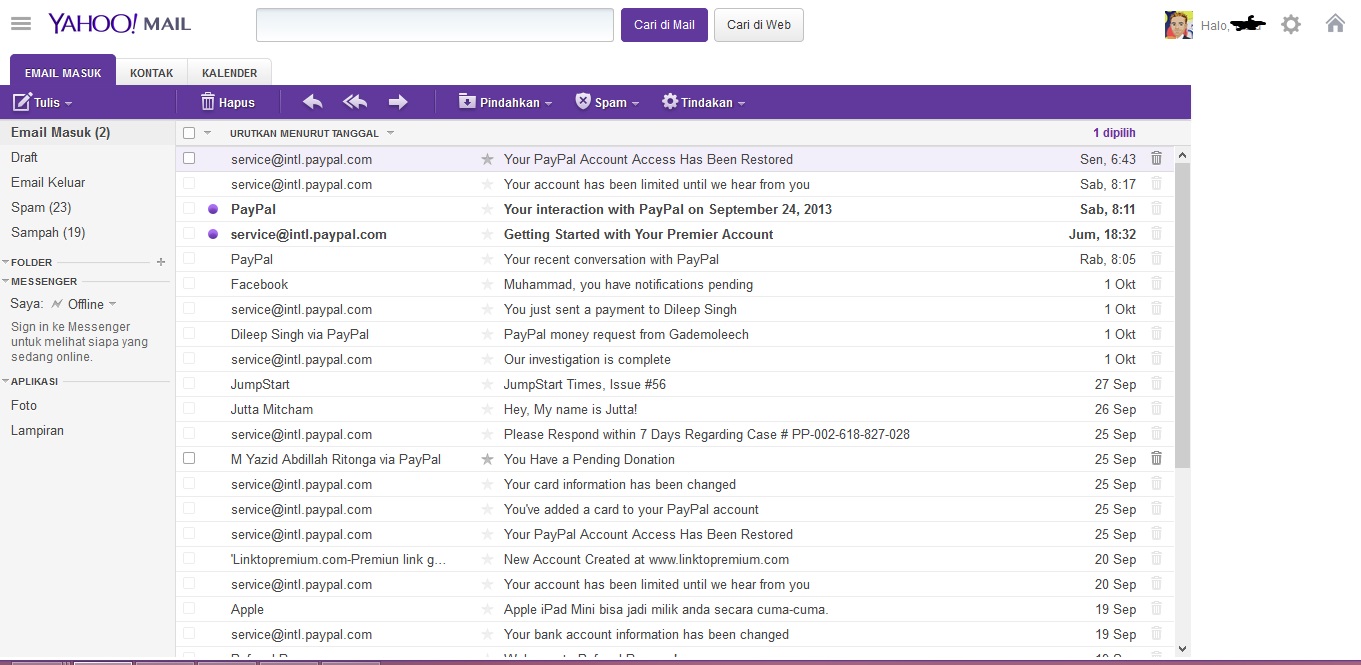Click purple unread dot on Getting Started email
Screen dimensions: 1361x665
pyautogui.click(x=212, y=234)
